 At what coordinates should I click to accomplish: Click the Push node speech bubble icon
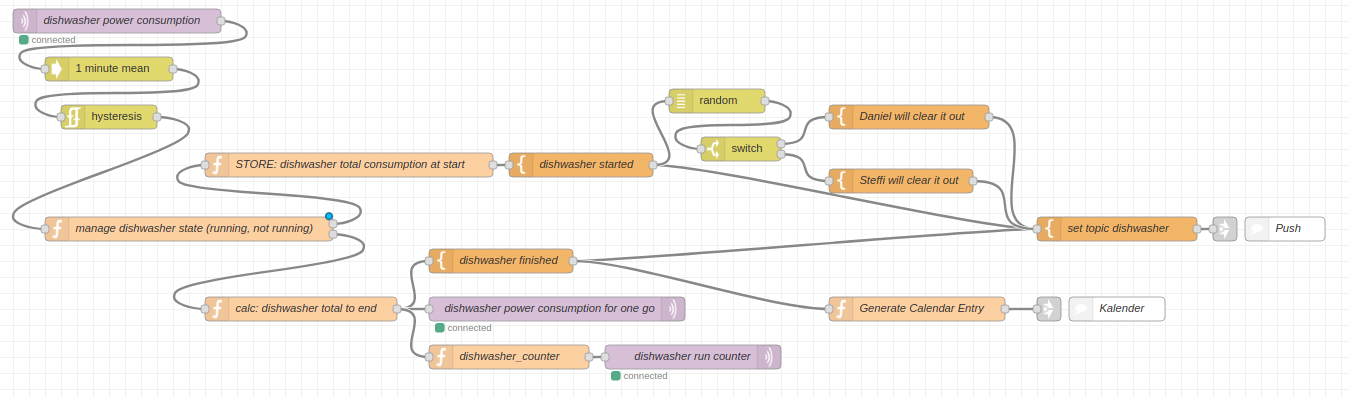(x=1257, y=229)
